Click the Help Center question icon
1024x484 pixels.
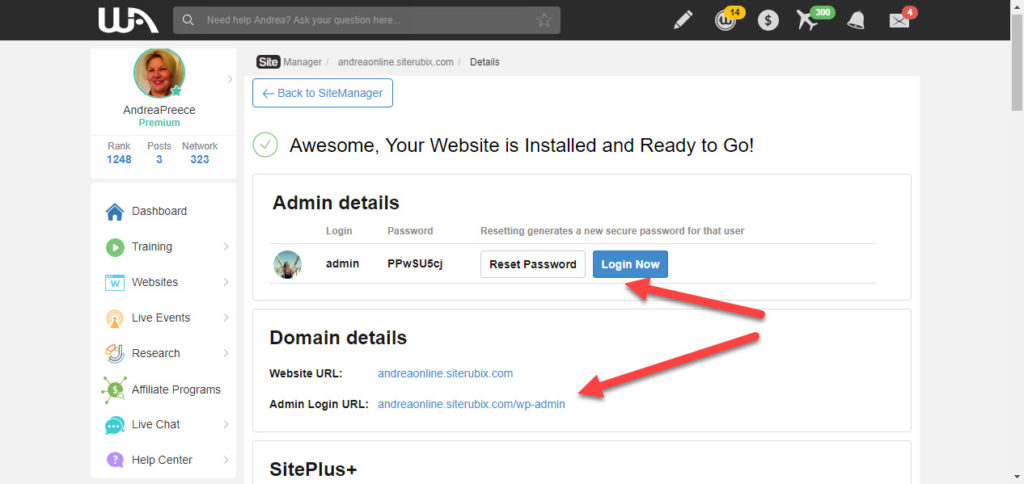[114, 460]
